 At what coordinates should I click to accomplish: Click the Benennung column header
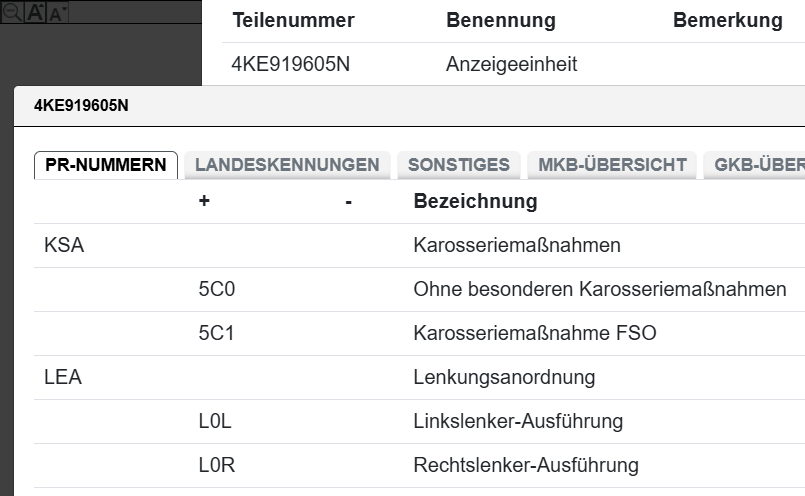(x=500, y=21)
